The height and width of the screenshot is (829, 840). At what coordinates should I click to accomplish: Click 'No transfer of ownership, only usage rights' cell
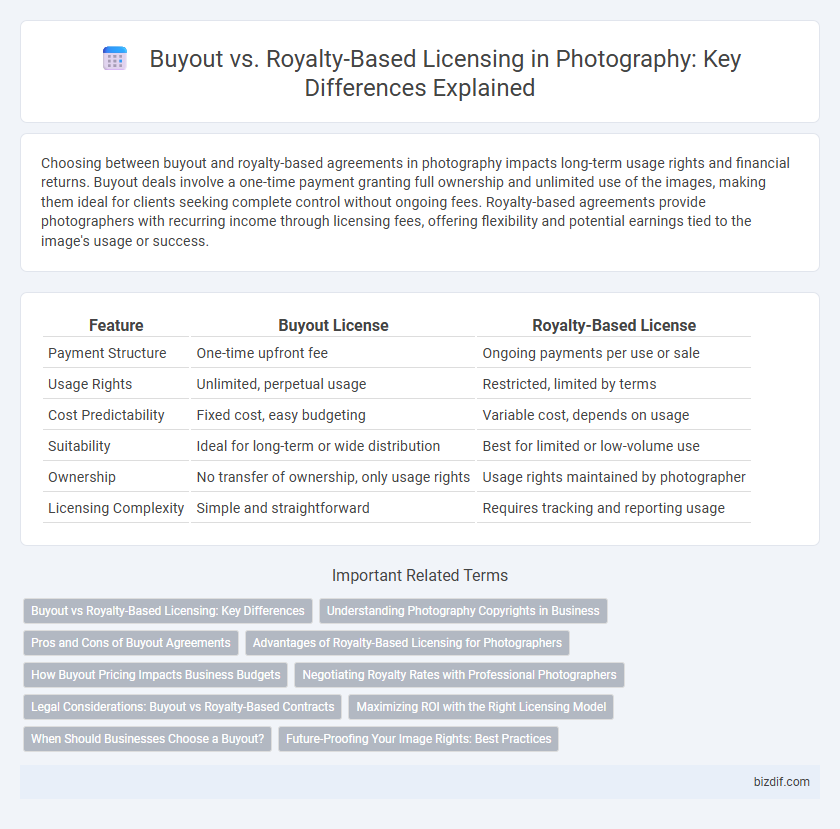tap(333, 477)
